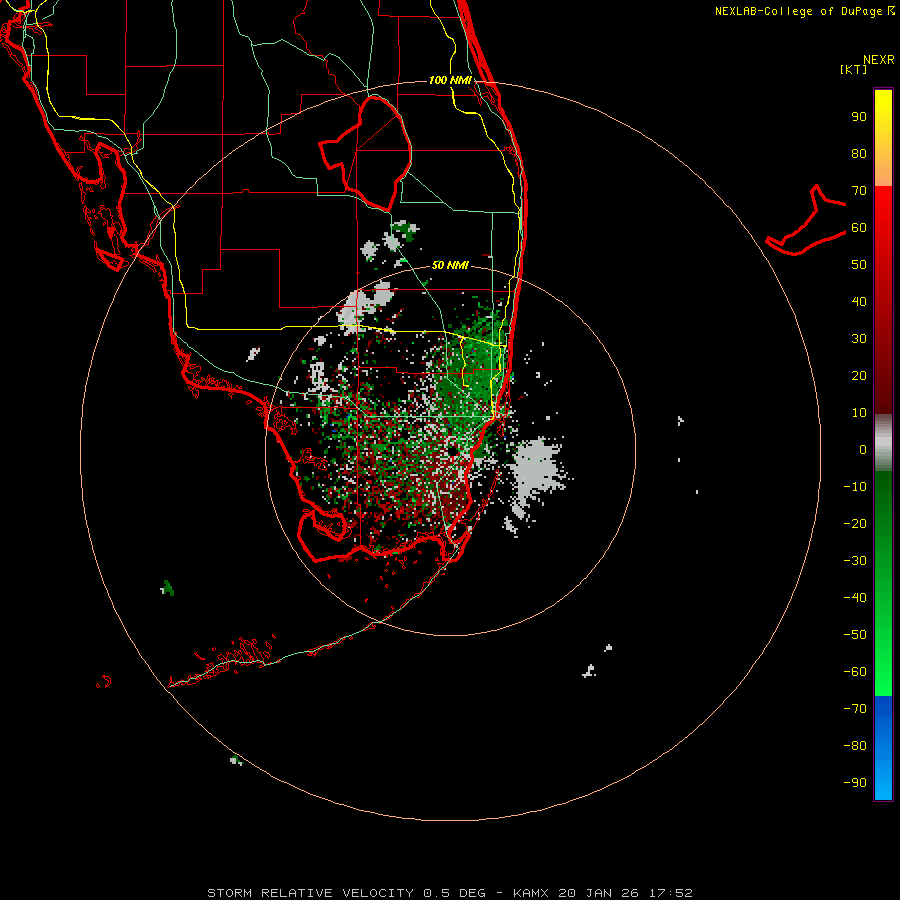Select the 17:52 timestamp

670,893
